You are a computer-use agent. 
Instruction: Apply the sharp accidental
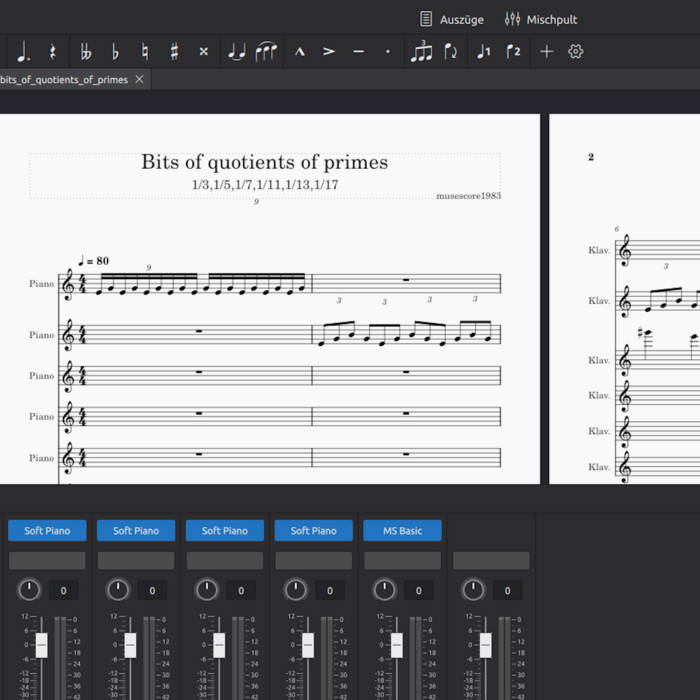click(174, 52)
